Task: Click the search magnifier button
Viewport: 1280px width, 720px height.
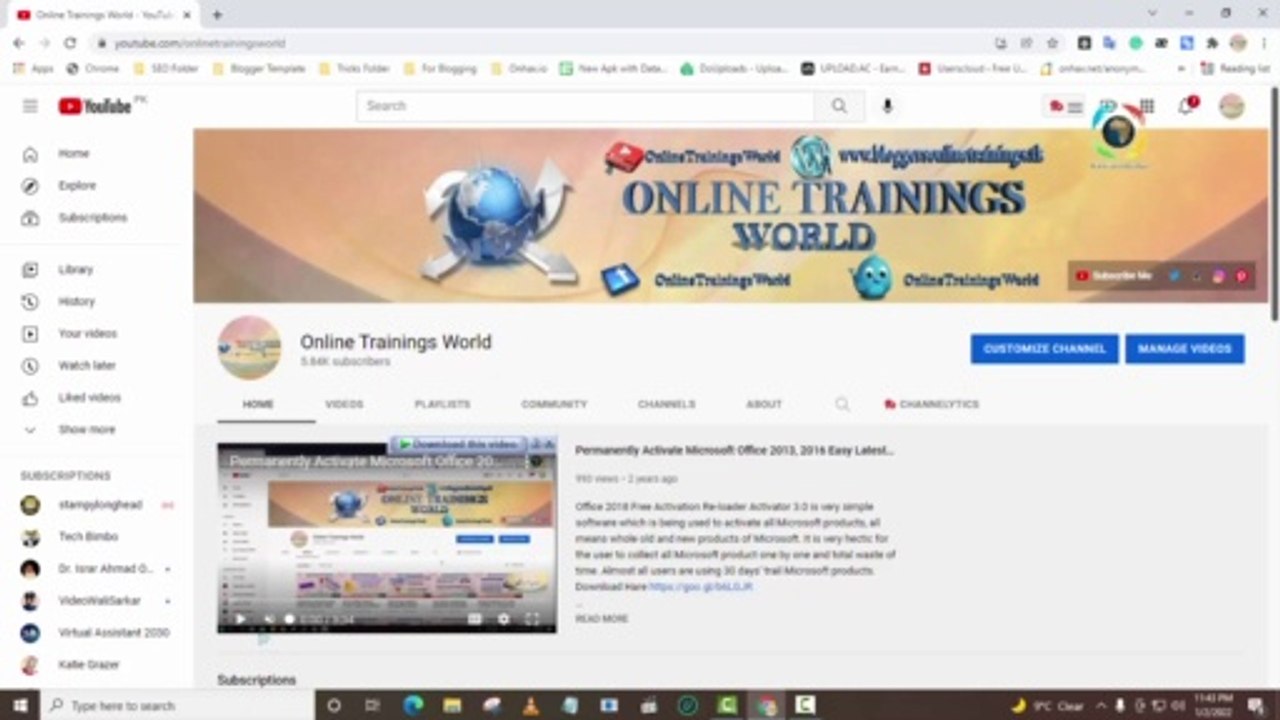Action: coord(839,106)
